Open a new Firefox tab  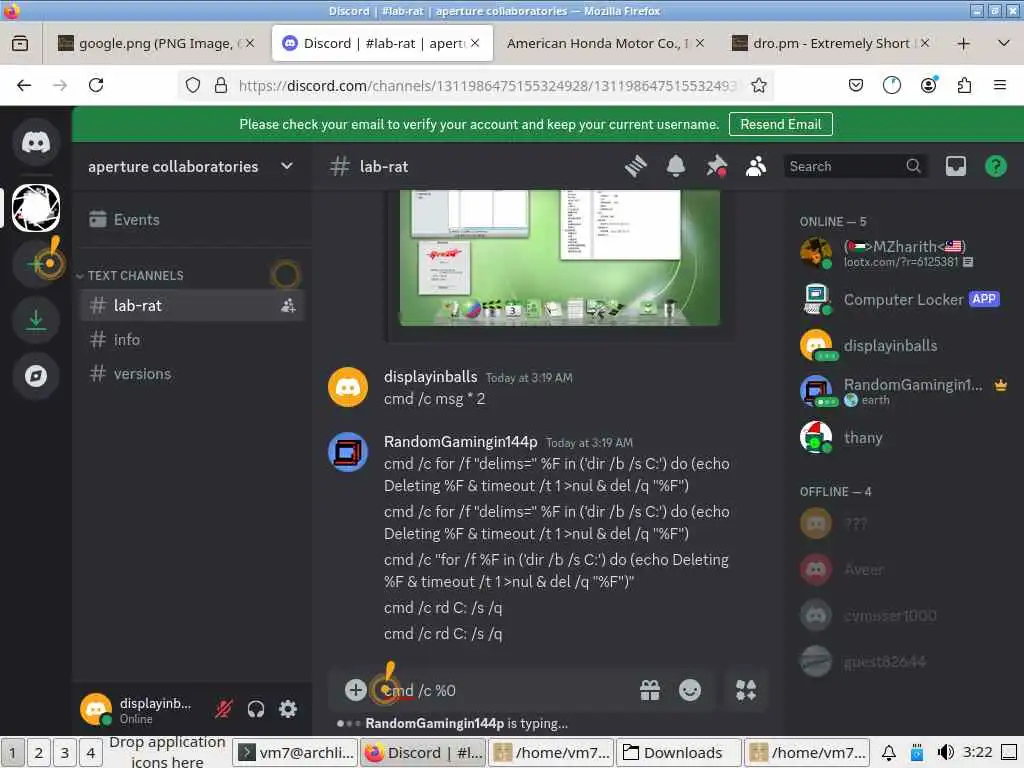coord(963,44)
